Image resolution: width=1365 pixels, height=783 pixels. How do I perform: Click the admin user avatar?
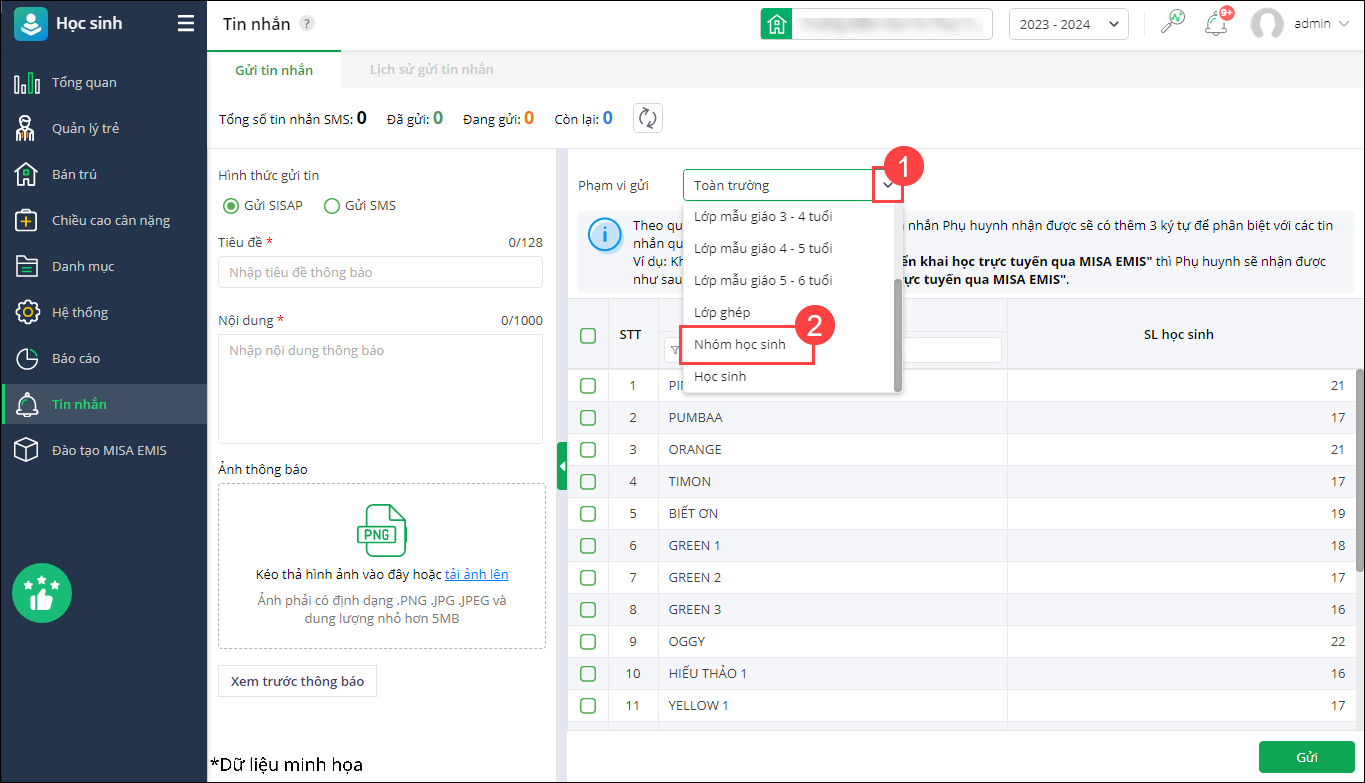click(x=1267, y=24)
